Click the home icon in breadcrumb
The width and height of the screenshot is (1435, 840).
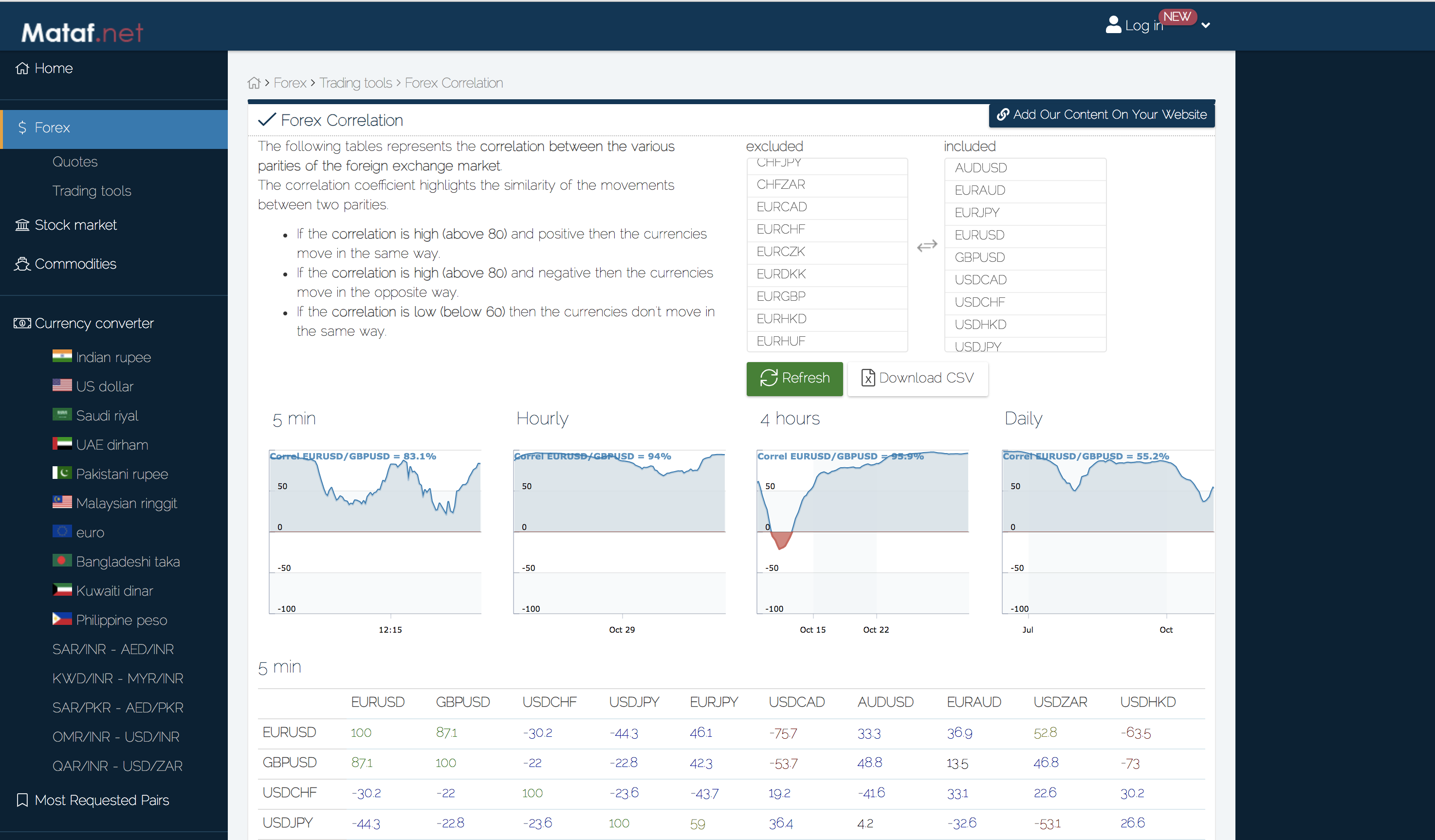click(x=254, y=83)
